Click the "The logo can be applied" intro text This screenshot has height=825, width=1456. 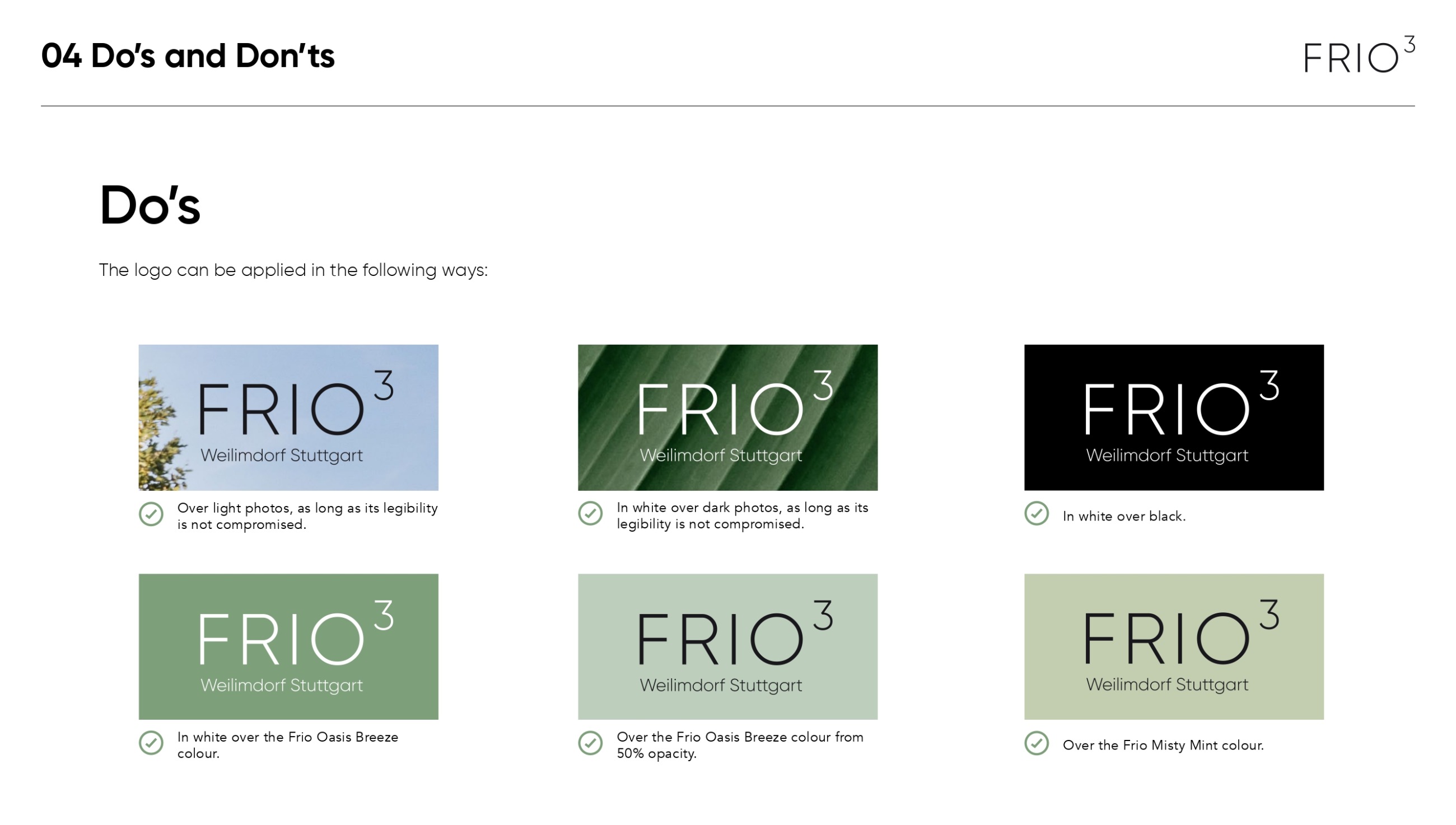click(293, 270)
